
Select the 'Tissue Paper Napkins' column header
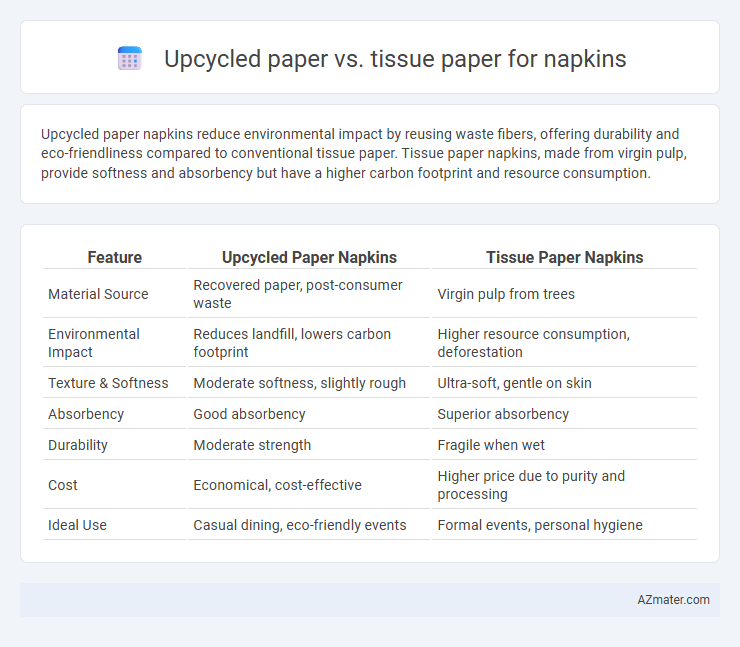coord(564,257)
